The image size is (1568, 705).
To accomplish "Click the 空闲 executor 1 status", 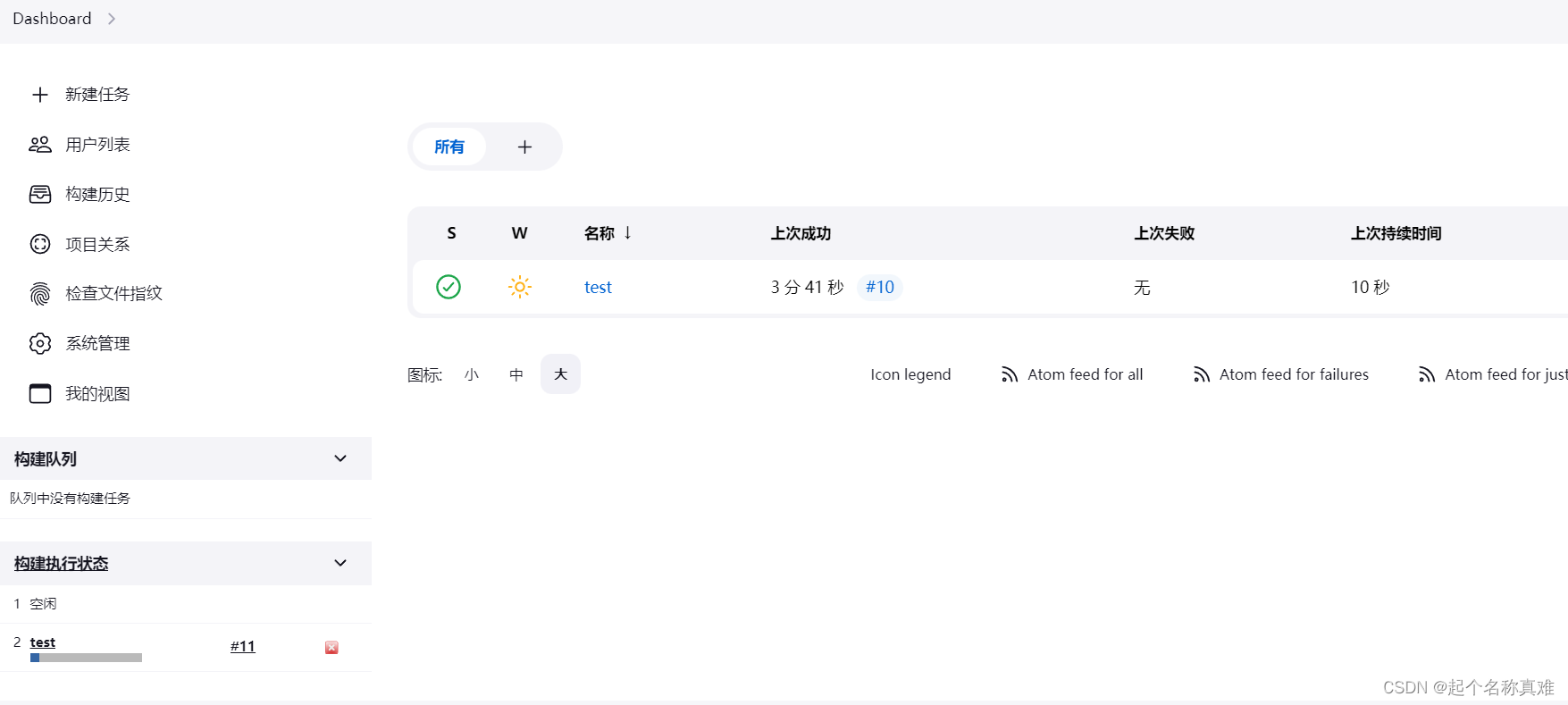I will point(43,604).
